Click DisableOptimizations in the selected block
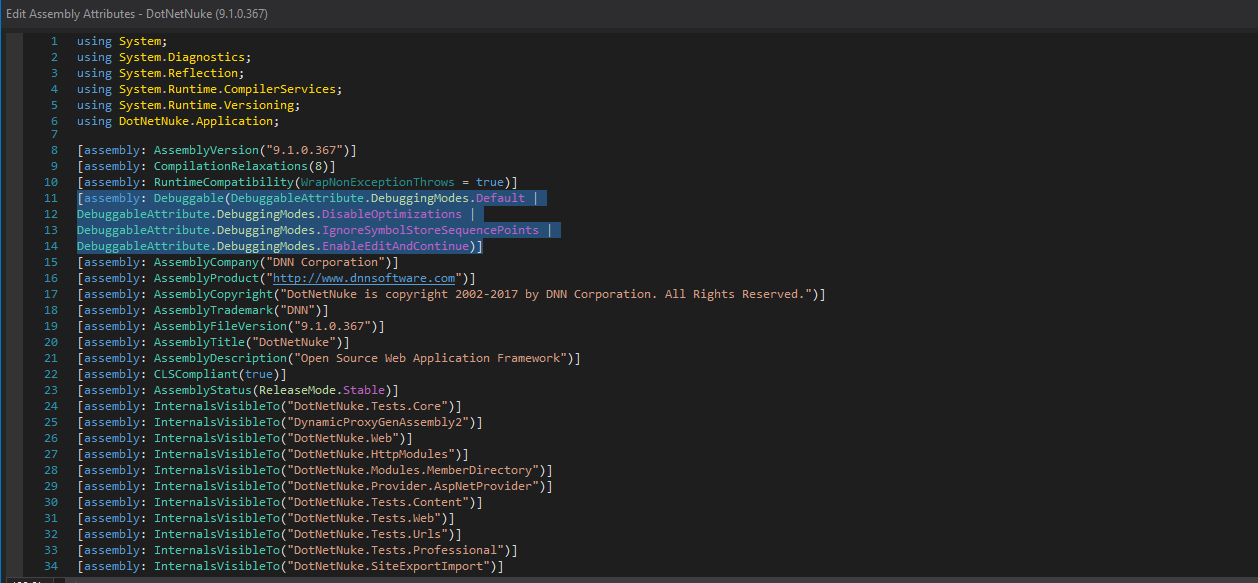The height and width of the screenshot is (583, 1258). pos(392,214)
